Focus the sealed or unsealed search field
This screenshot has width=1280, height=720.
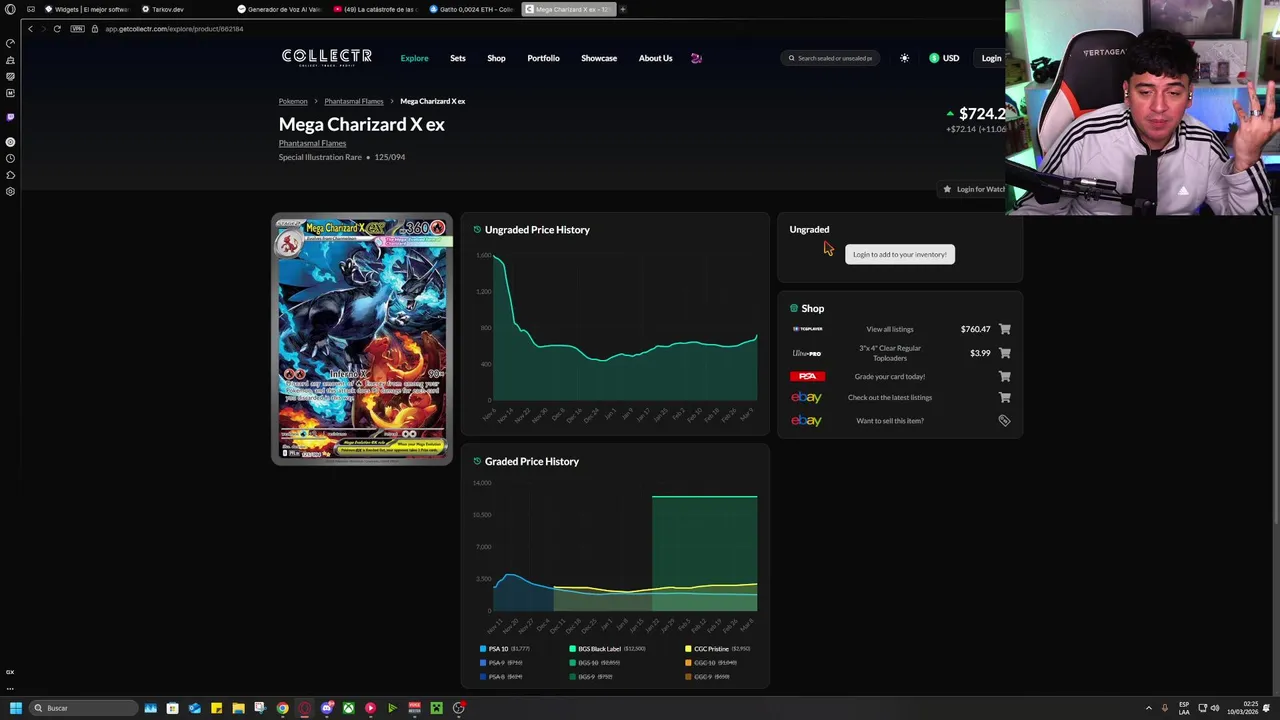831,58
